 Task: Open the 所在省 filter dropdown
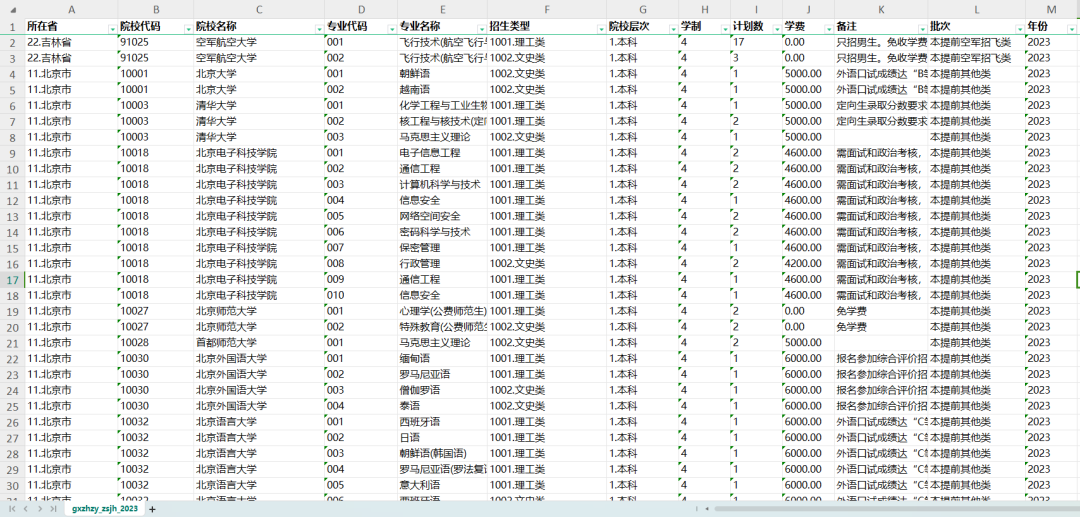click(x=112, y=28)
